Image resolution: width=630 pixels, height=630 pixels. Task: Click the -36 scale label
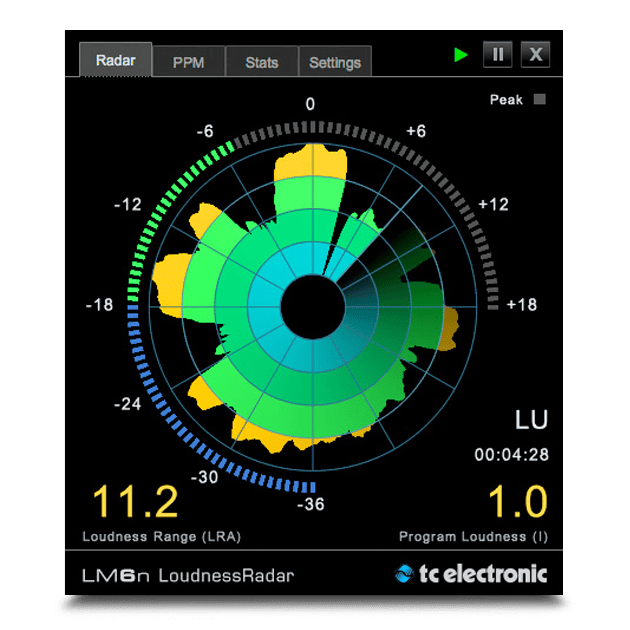[x=311, y=504]
